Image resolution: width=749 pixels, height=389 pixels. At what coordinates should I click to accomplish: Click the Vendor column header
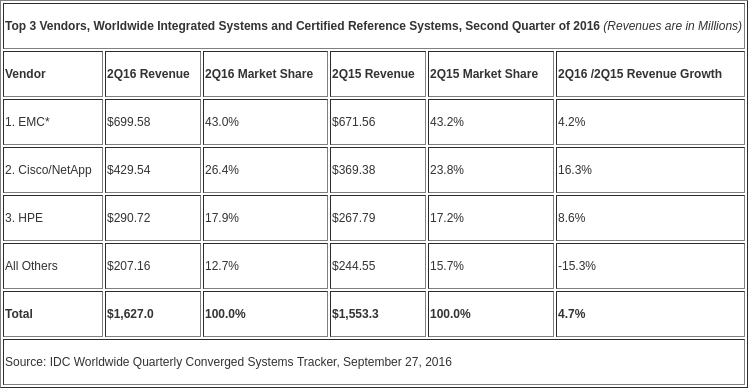tap(53, 74)
